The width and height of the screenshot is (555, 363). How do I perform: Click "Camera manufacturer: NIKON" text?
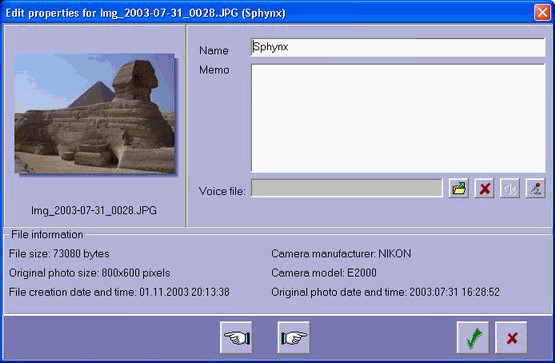(x=341, y=254)
